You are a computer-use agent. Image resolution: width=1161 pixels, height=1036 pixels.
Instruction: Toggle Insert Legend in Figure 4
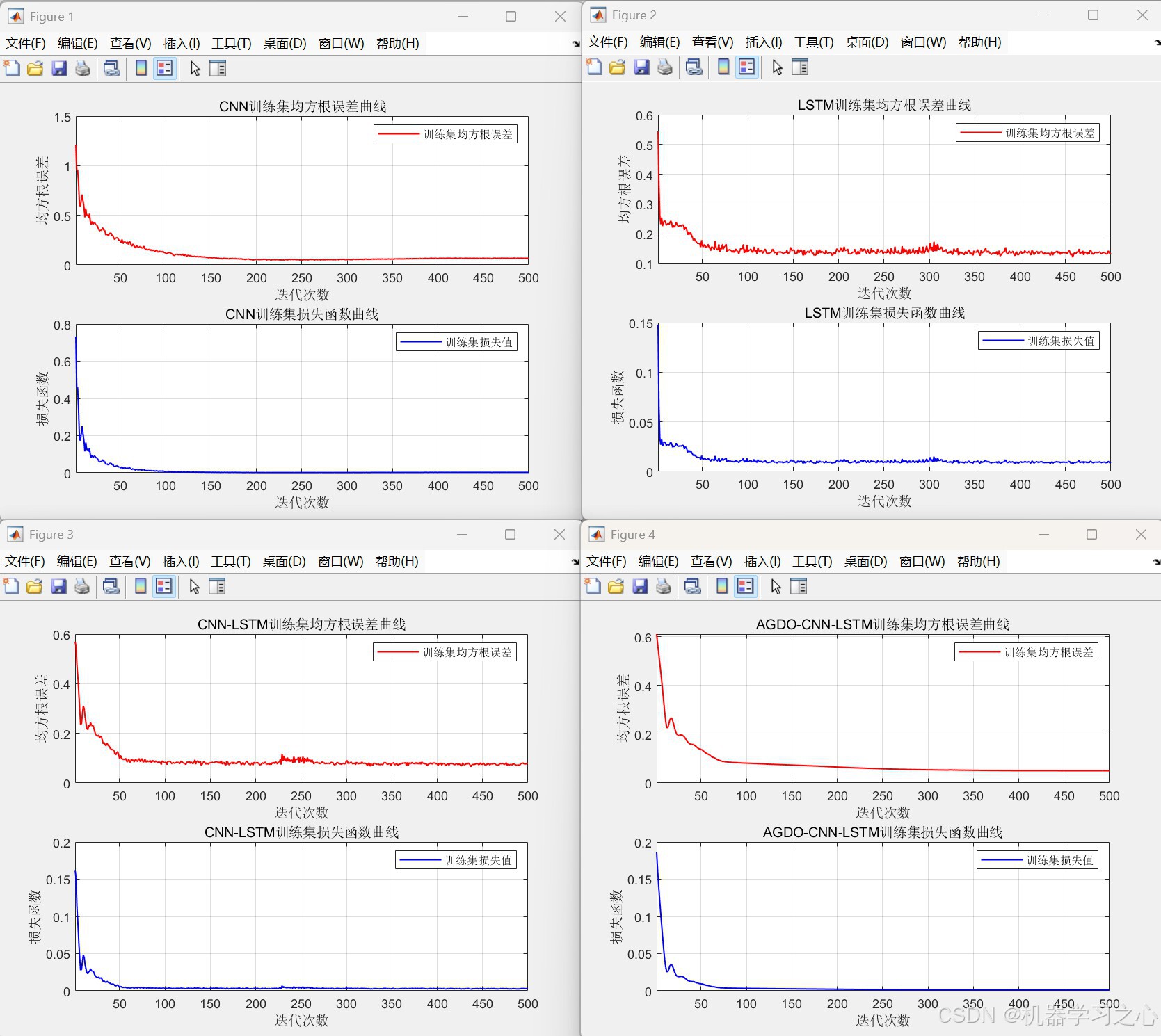point(745,586)
